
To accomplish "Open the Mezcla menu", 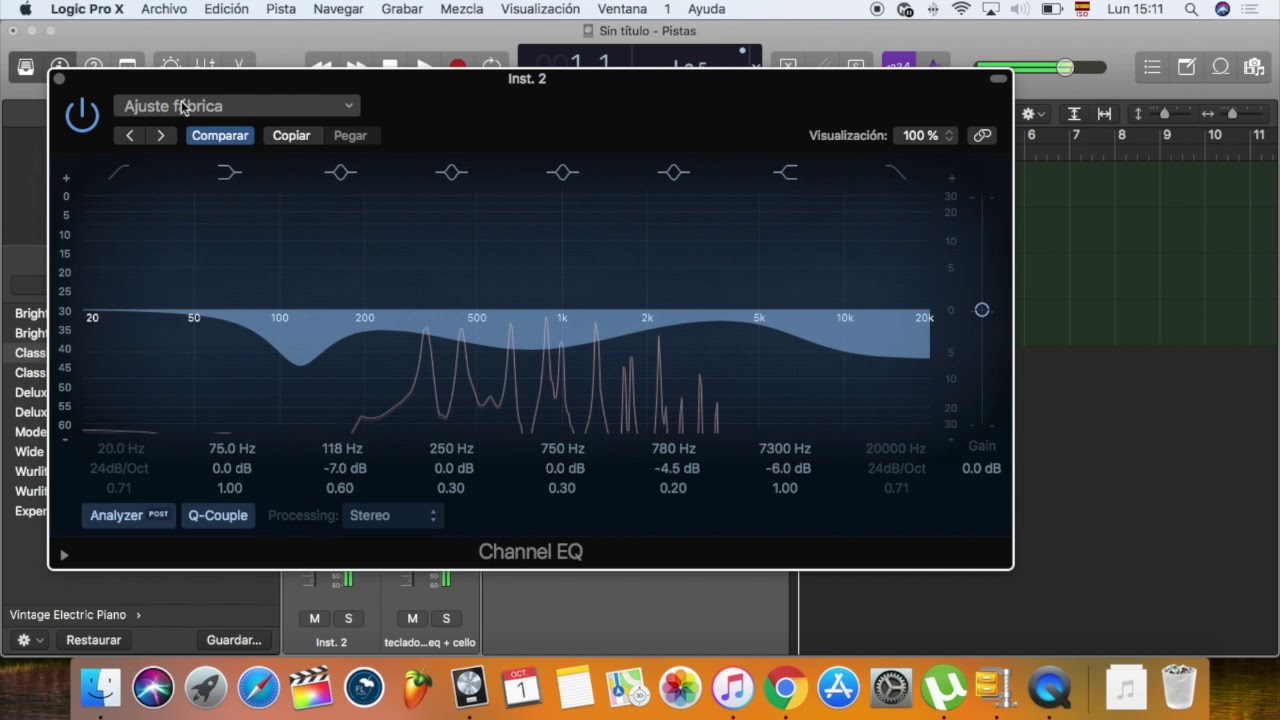I will click(x=462, y=9).
